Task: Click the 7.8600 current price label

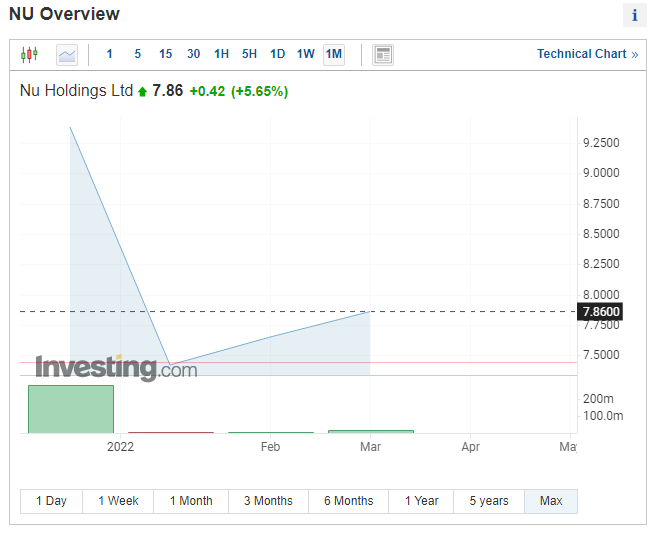Action: coord(600,311)
